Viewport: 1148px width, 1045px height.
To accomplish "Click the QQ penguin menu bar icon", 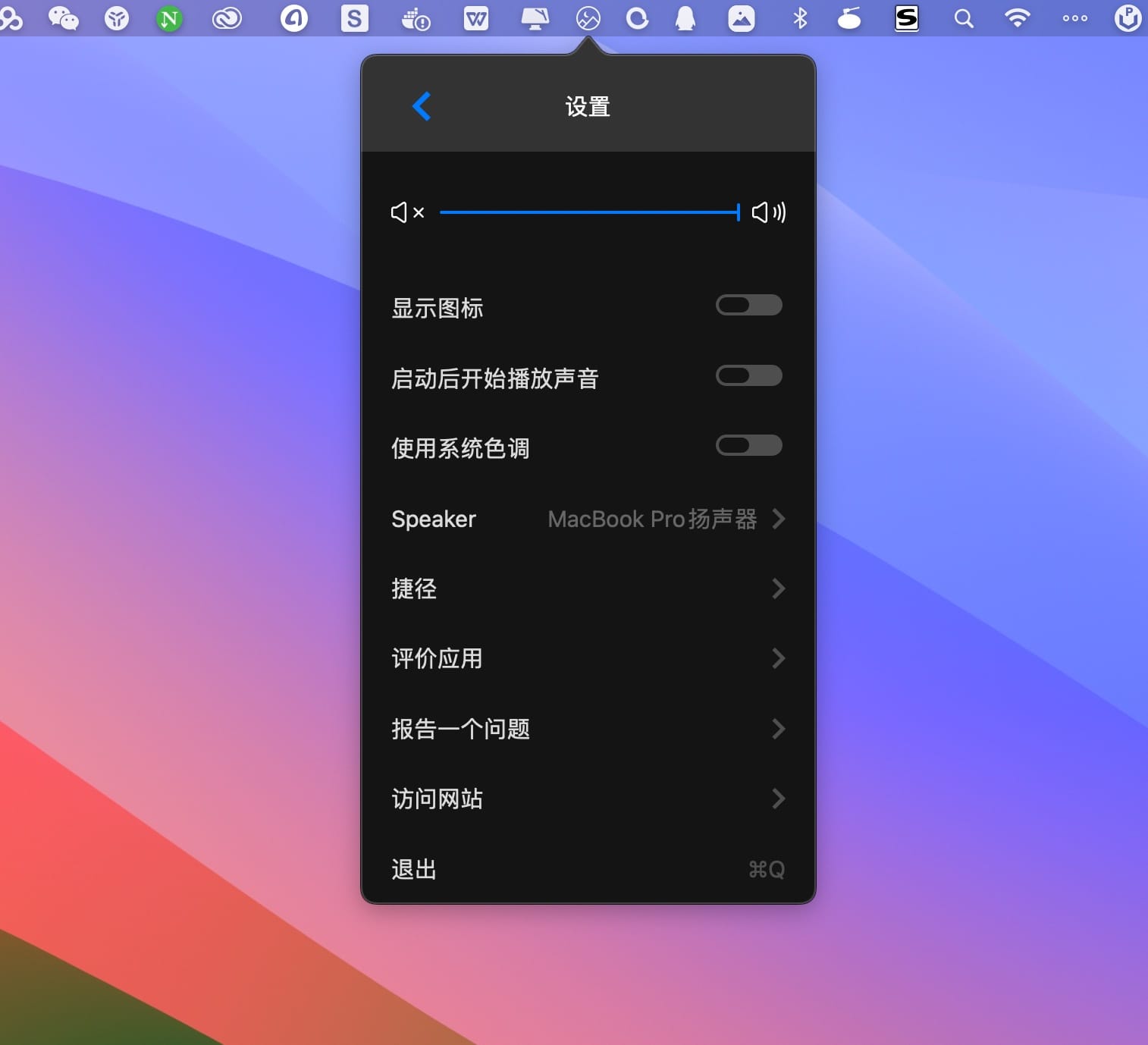I will coord(685,18).
